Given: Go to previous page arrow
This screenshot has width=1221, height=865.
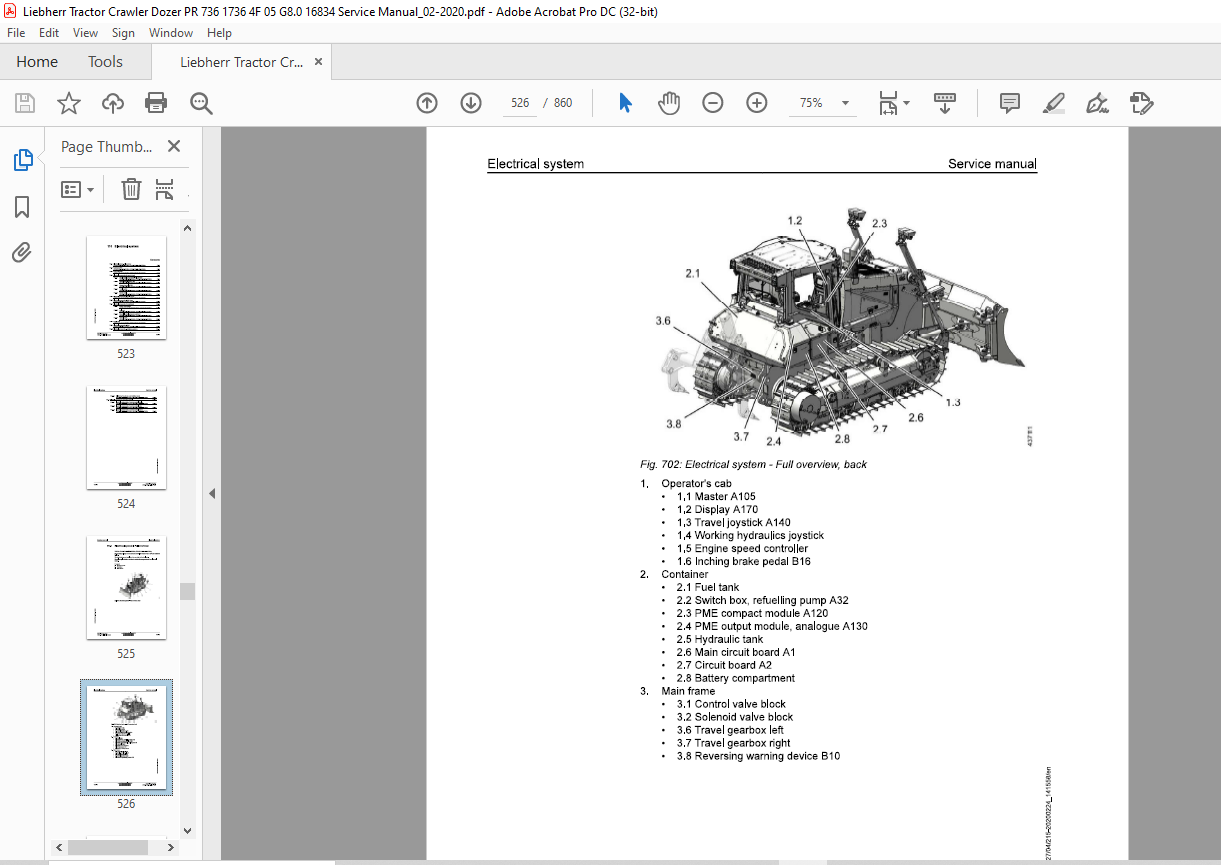Looking at the screenshot, I should pyautogui.click(x=427, y=103).
